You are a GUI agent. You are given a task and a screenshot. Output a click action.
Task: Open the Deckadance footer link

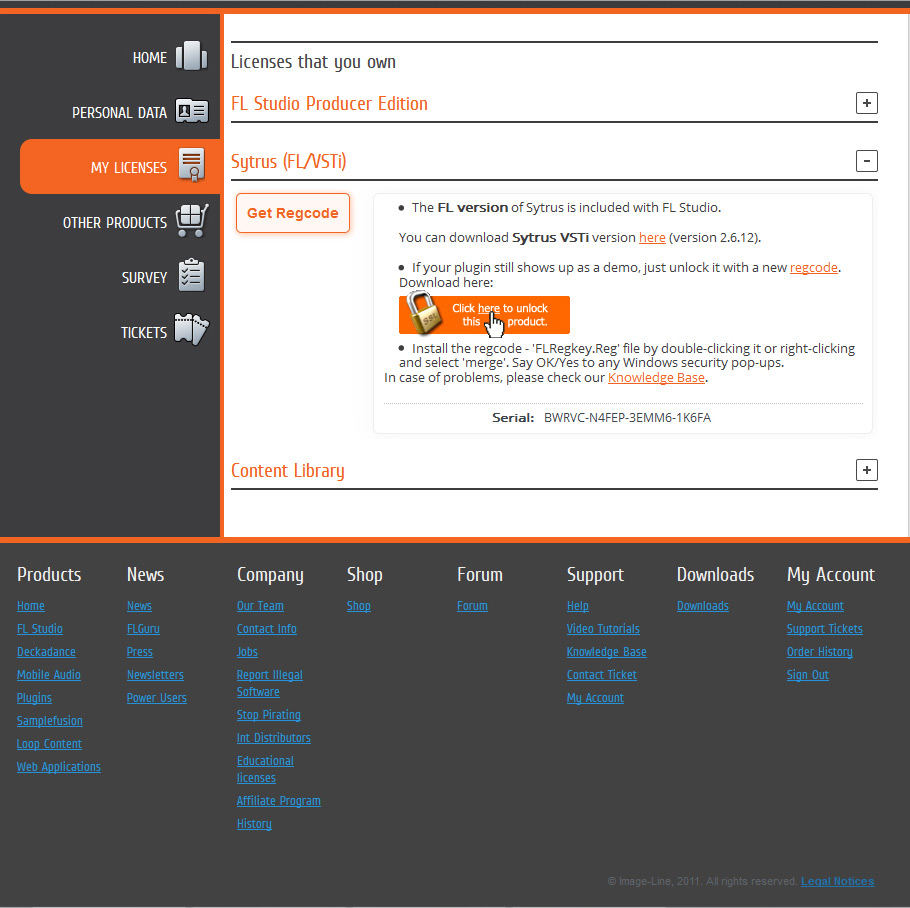pyautogui.click(x=46, y=652)
